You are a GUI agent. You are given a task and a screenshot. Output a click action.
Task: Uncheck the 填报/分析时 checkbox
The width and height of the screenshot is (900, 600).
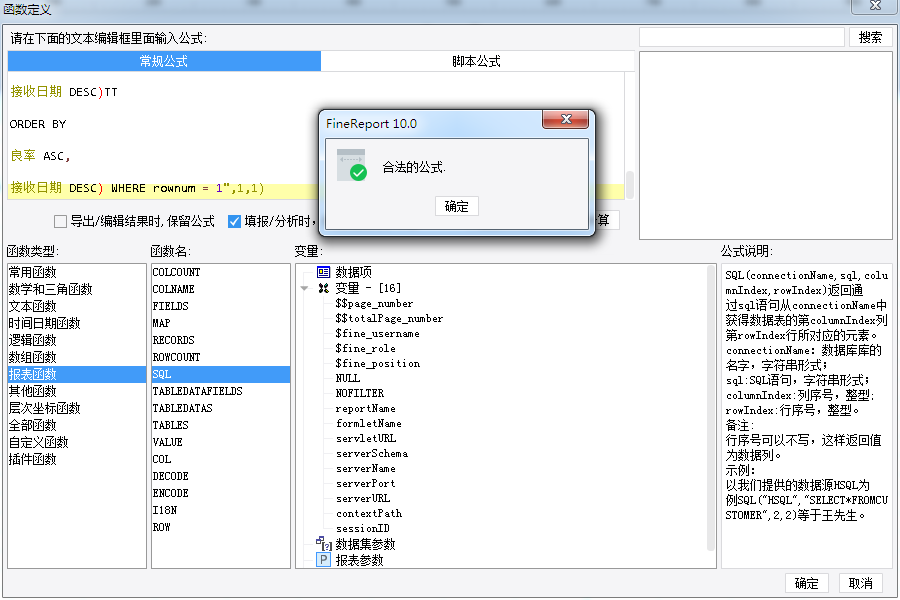tap(234, 221)
